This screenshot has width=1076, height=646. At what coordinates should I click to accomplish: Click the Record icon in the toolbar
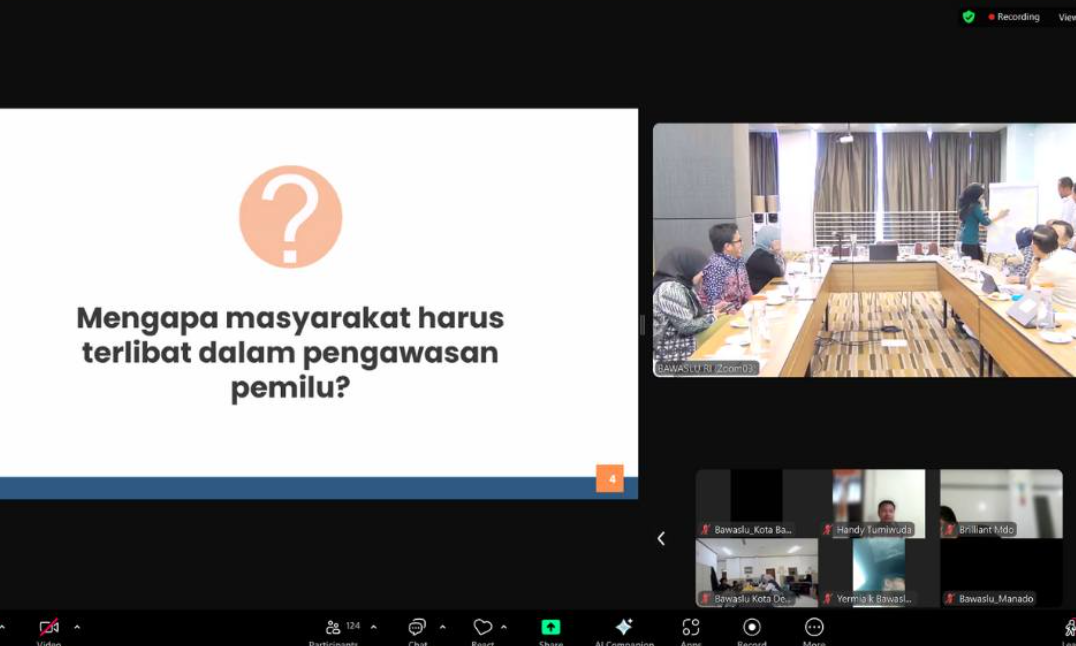click(x=751, y=628)
